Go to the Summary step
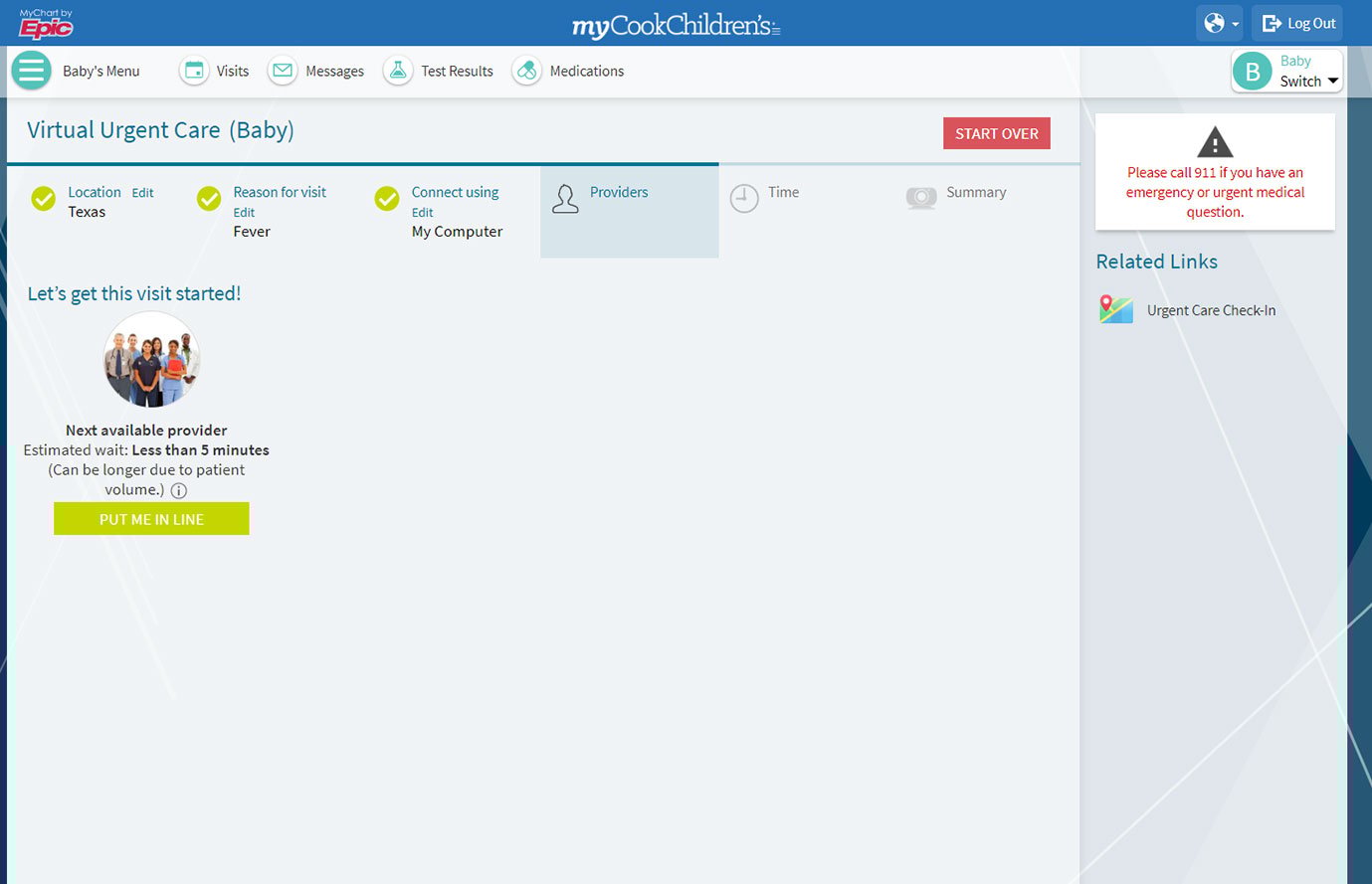The width and height of the screenshot is (1372, 884). pyautogui.click(x=975, y=193)
